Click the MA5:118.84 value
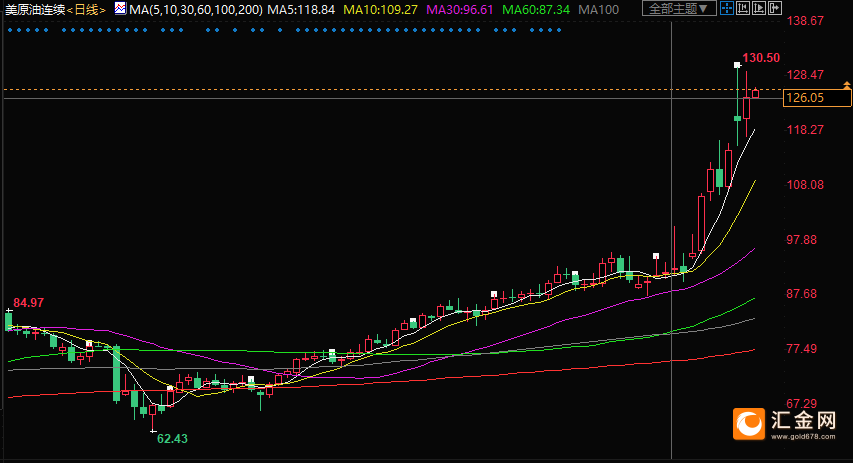853x463 pixels. coord(301,10)
